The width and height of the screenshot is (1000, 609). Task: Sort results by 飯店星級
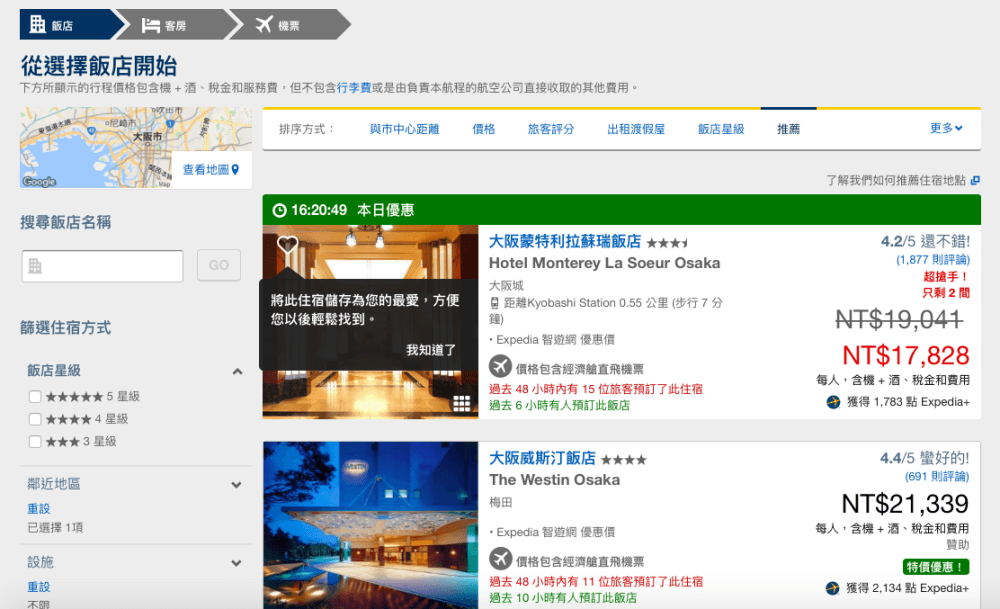click(721, 129)
